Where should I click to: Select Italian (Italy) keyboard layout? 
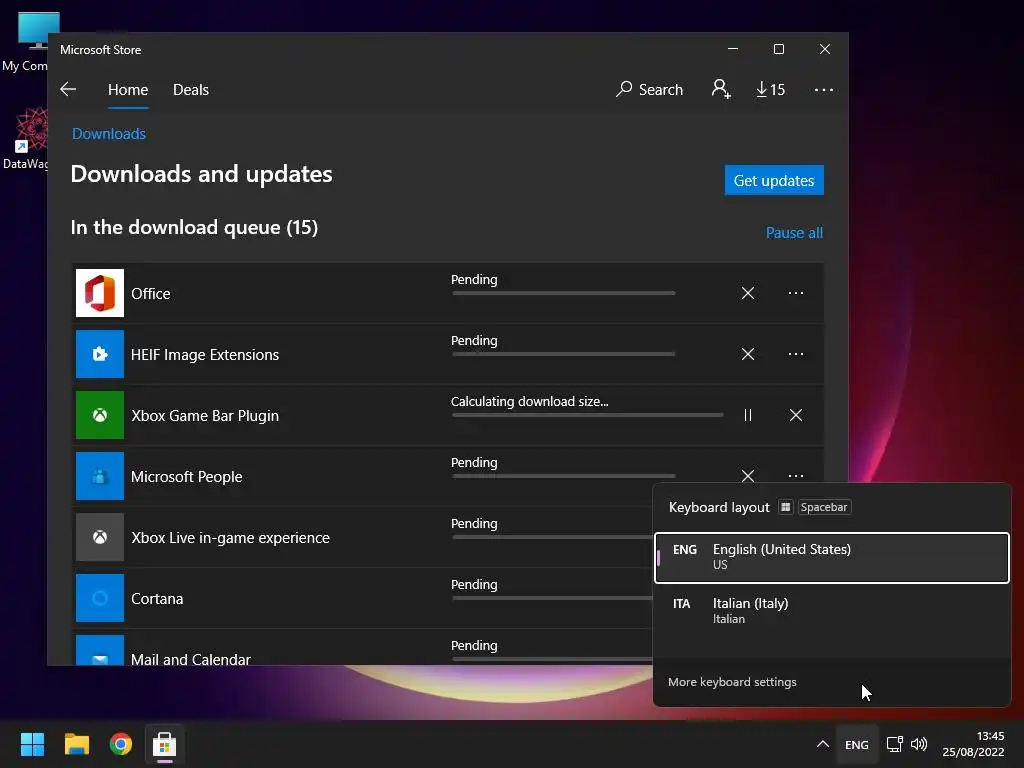coord(831,611)
